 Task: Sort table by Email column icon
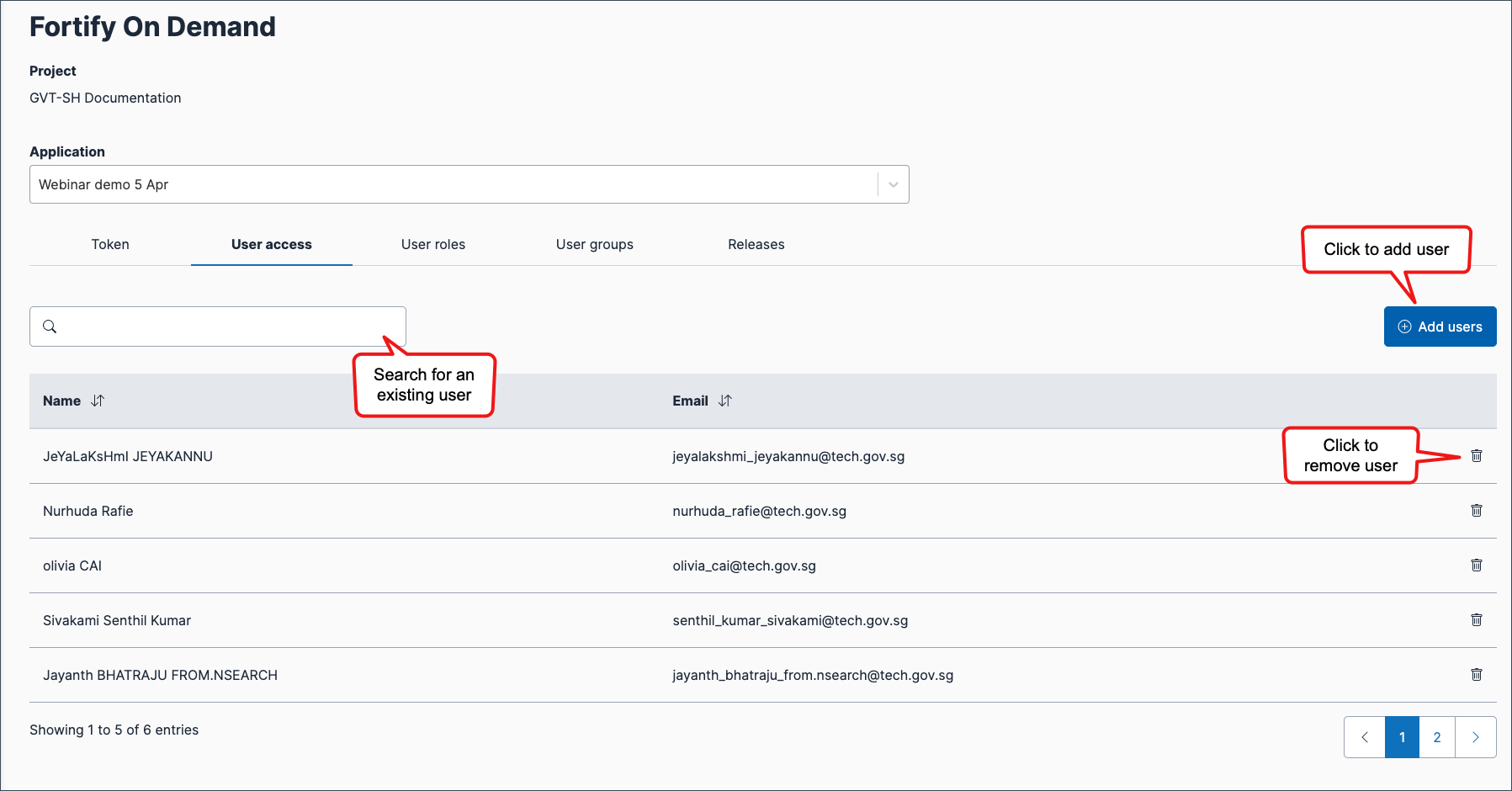pos(725,401)
